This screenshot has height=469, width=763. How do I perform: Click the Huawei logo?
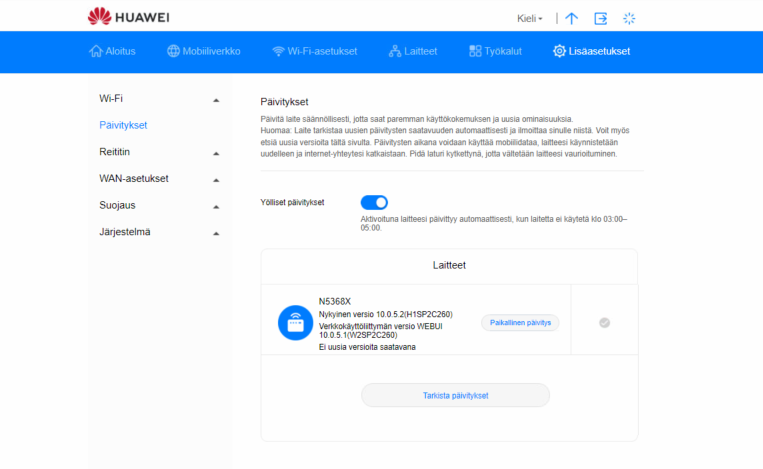[130, 16]
